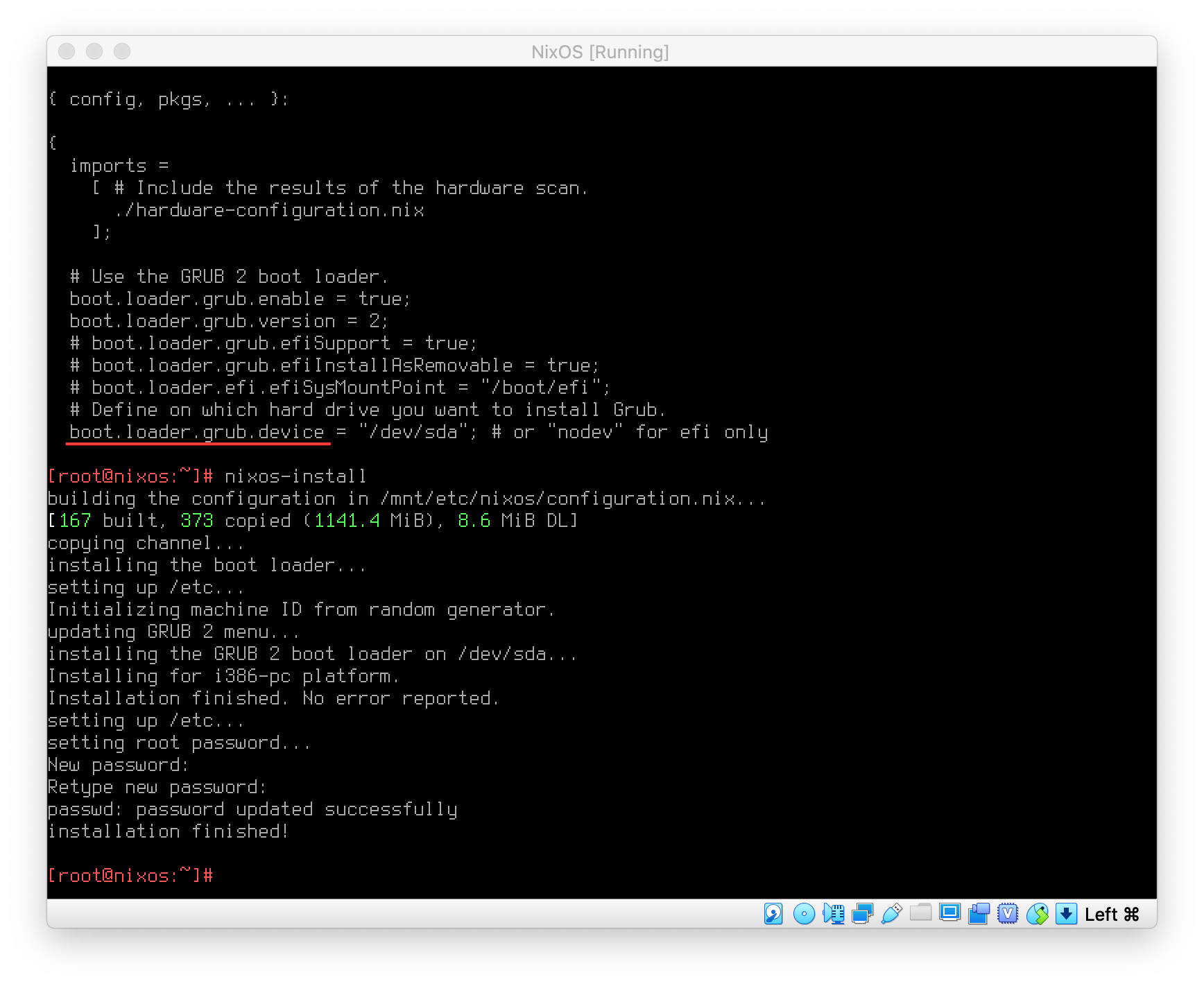The image size is (1204, 986).
Task: Click the hard disk activity icon
Action: coord(773,914)
